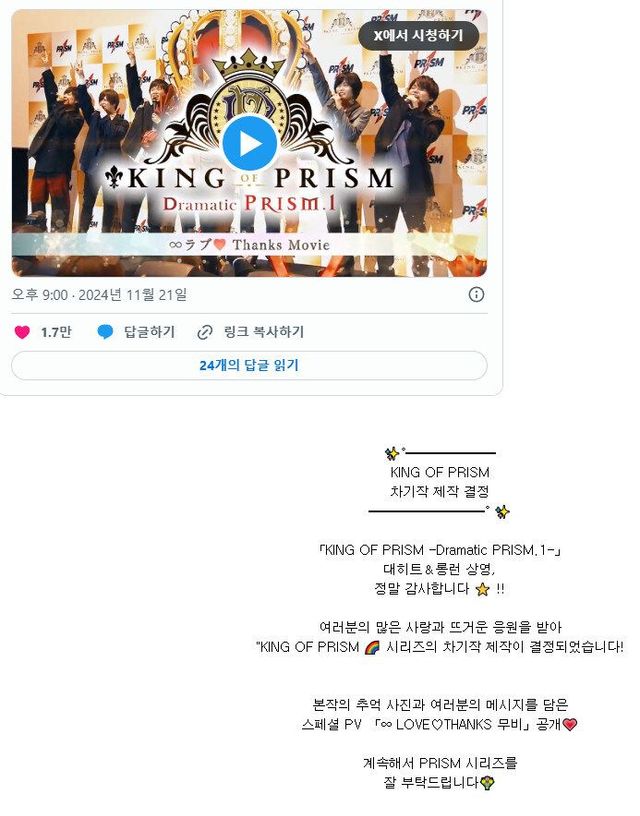Image resolution: width=640 pixels, height=816 pixels.
Task: Select the '답글하기' reply label
Action: point(149,332)
